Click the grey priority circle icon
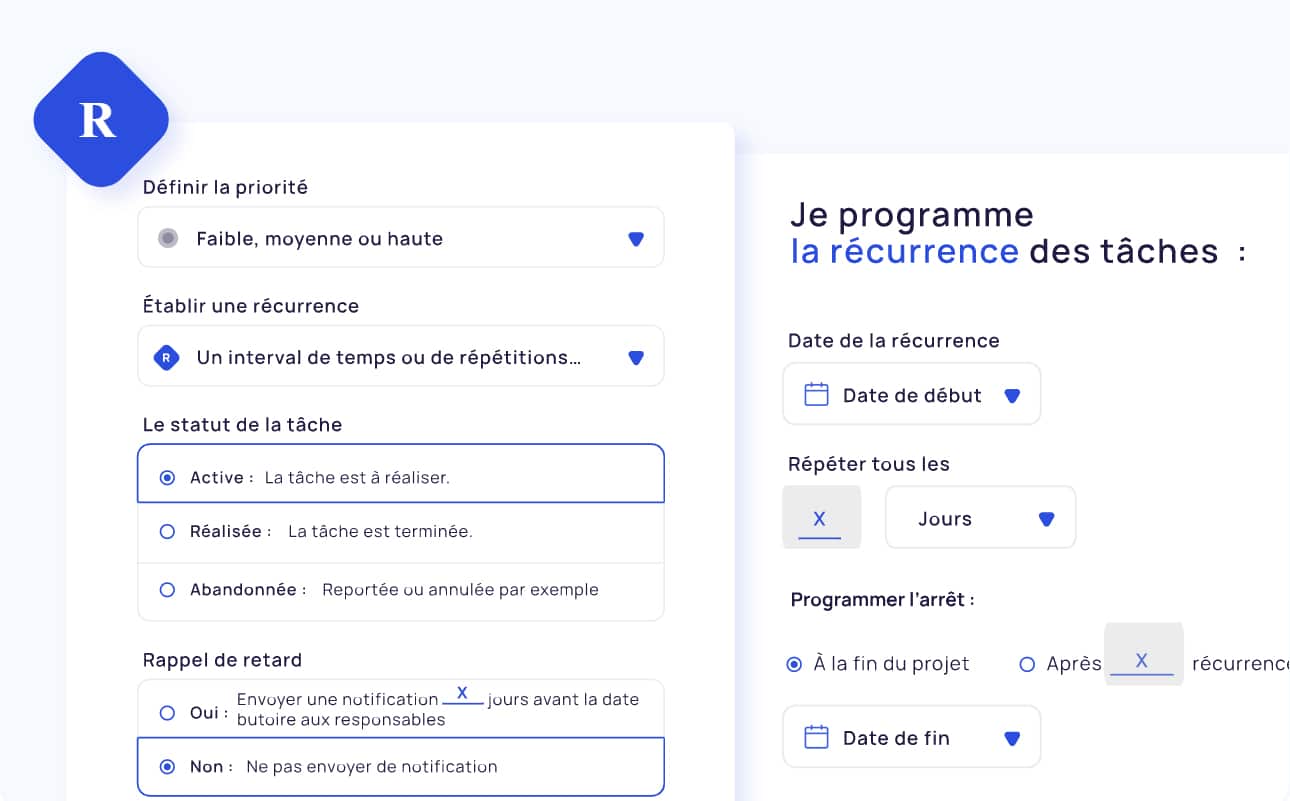 (x=168, y=238)
